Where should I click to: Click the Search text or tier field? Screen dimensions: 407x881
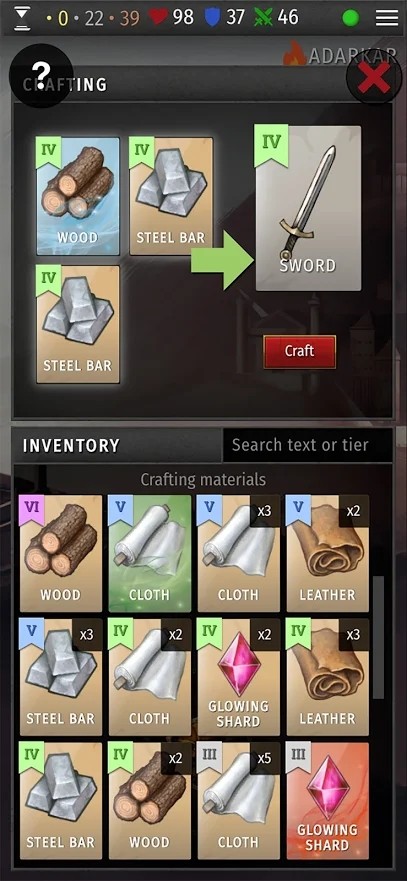pyautogui.click(x=307, y=445)
